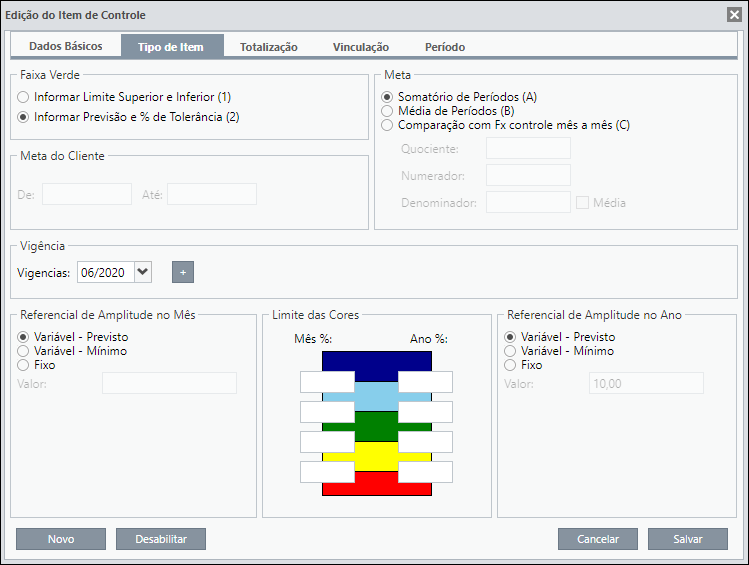Choose Variável - Mínimo under Amplitude no Ano
The height and width of the screenshot is (565, 749).
559,351
